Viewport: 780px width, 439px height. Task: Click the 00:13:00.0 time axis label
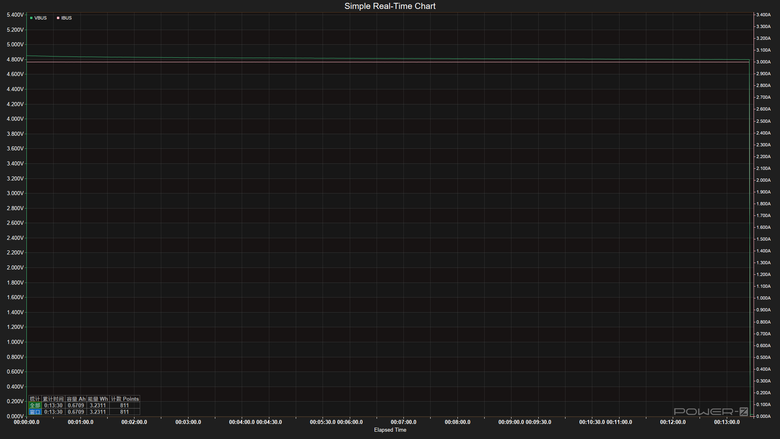pyautogui.click(x=727, y=422)
